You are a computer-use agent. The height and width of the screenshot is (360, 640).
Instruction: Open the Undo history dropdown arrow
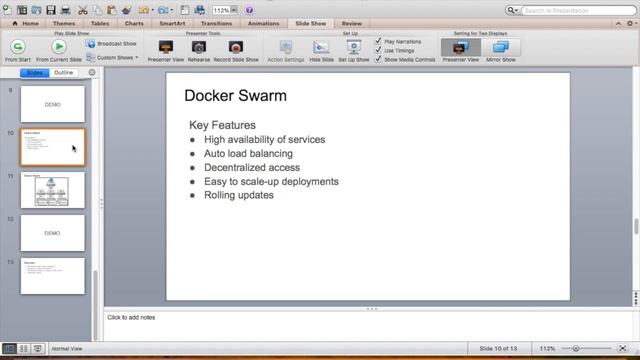pyautogui.click(x=153, y=10)
